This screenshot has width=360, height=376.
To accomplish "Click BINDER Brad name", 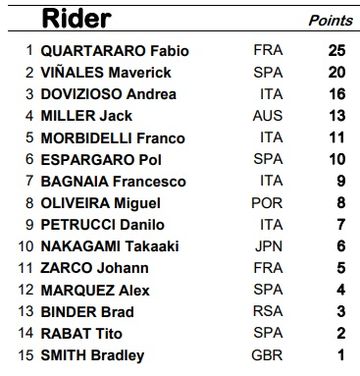I will (87, 312).
